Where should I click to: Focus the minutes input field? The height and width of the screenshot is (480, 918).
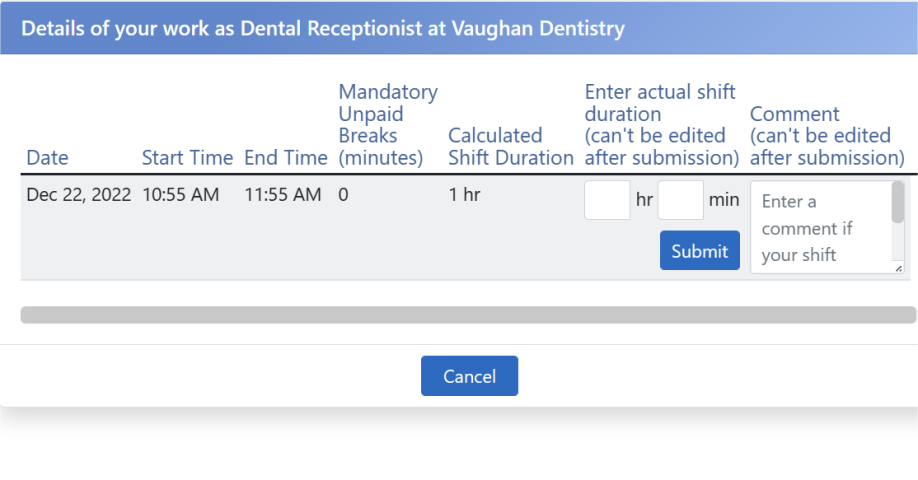tap(680, 200)
